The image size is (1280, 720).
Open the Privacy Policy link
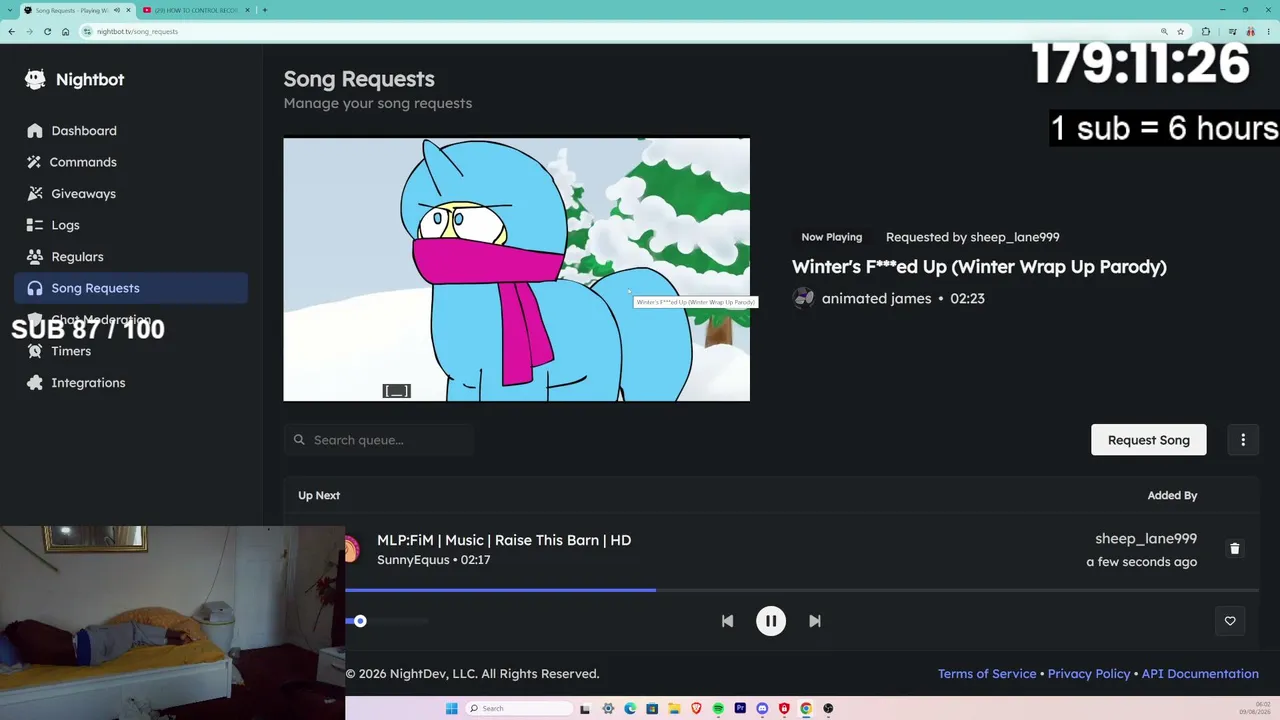tap(1089, 674)
